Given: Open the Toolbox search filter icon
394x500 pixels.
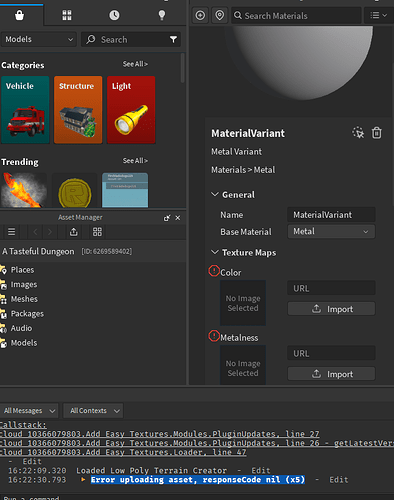Looking at the screenshot, I should tap(173, 40).
